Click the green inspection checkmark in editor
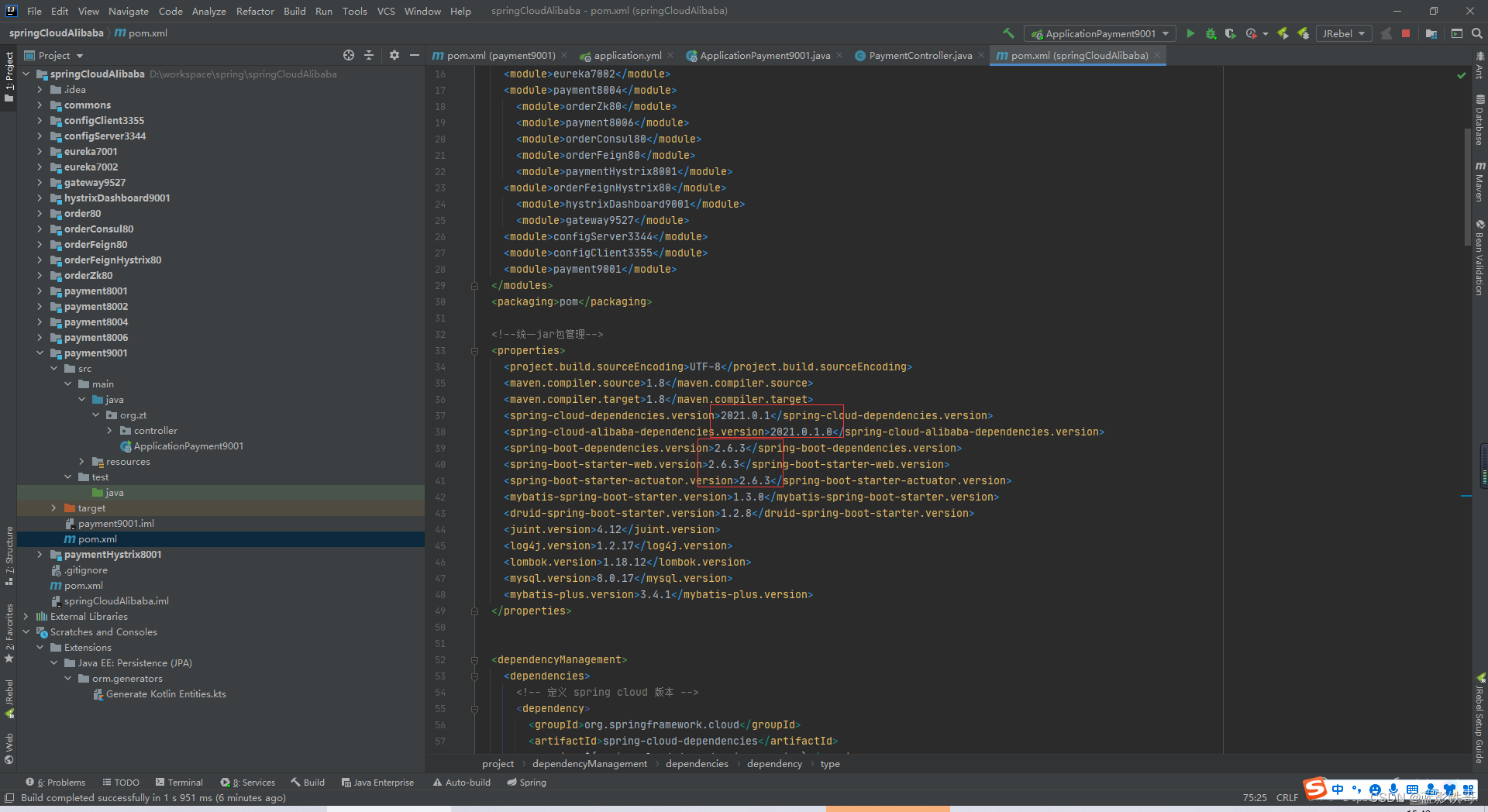This screenshot has width=1488, height=812. pyautogui.click(x=1462, y=75)
